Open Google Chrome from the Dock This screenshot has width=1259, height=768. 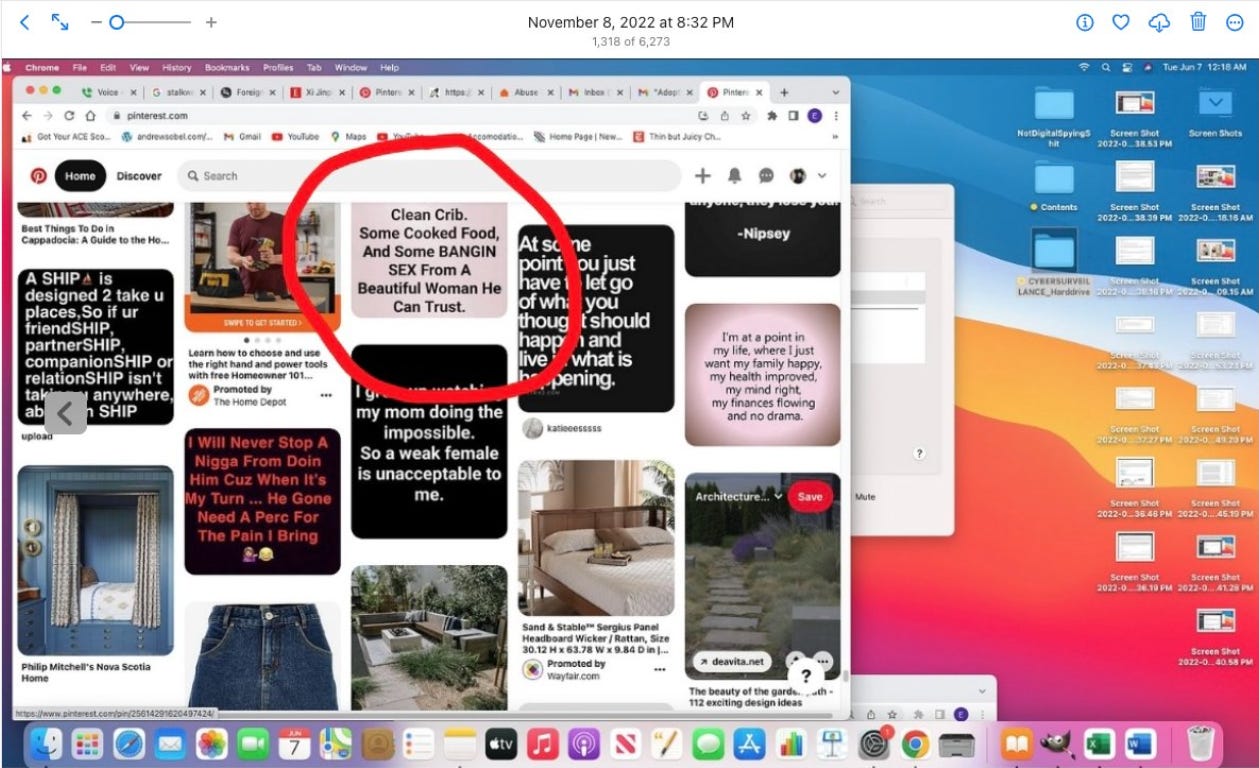915,744
